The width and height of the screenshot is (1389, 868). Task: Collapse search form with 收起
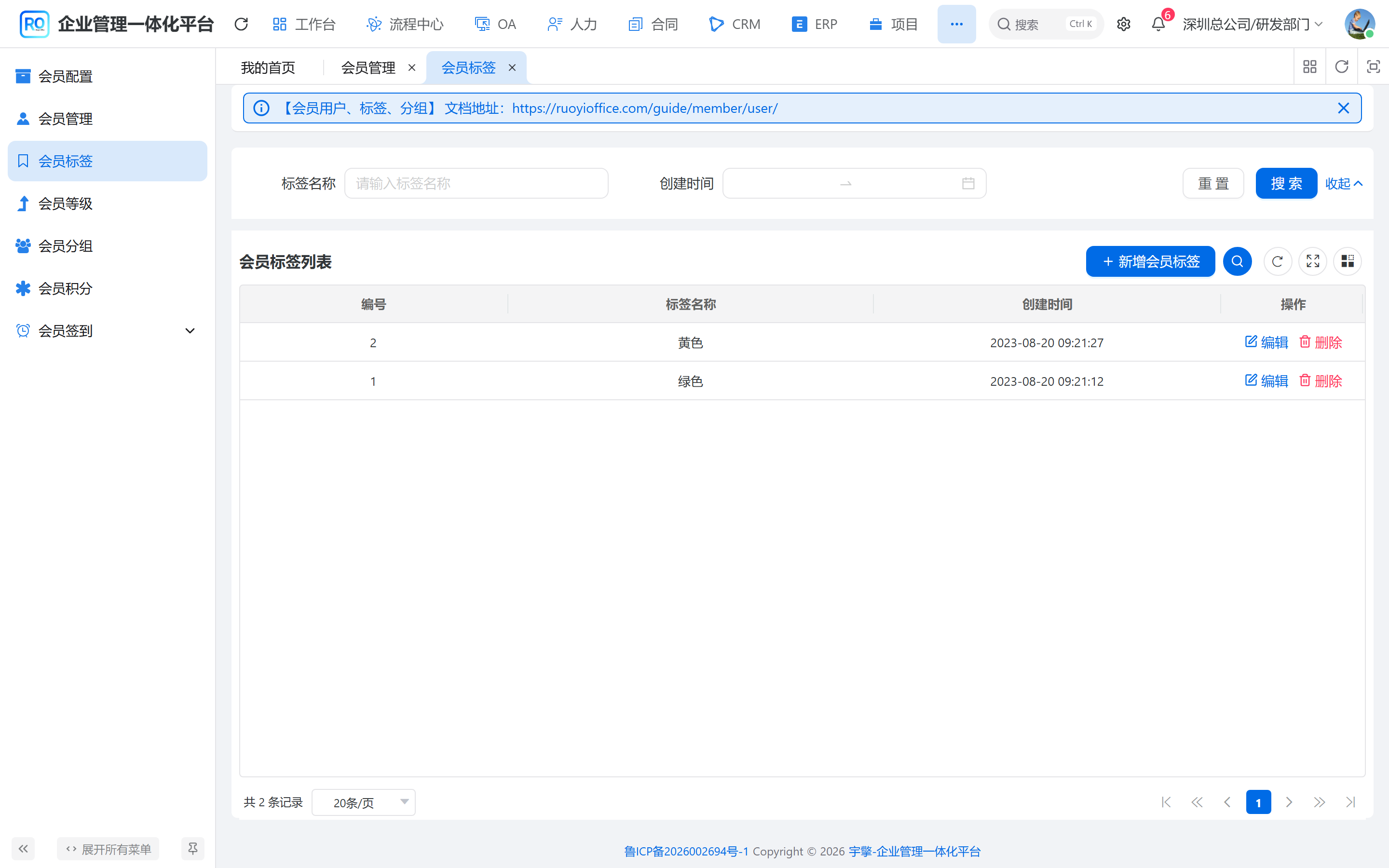point(1344,183)
